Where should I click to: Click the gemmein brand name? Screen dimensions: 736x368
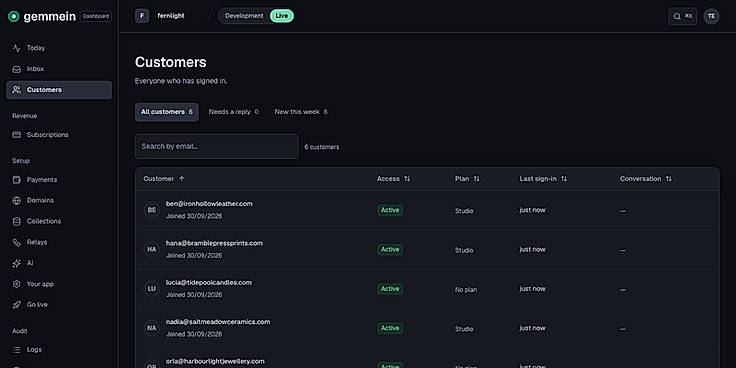49,16
